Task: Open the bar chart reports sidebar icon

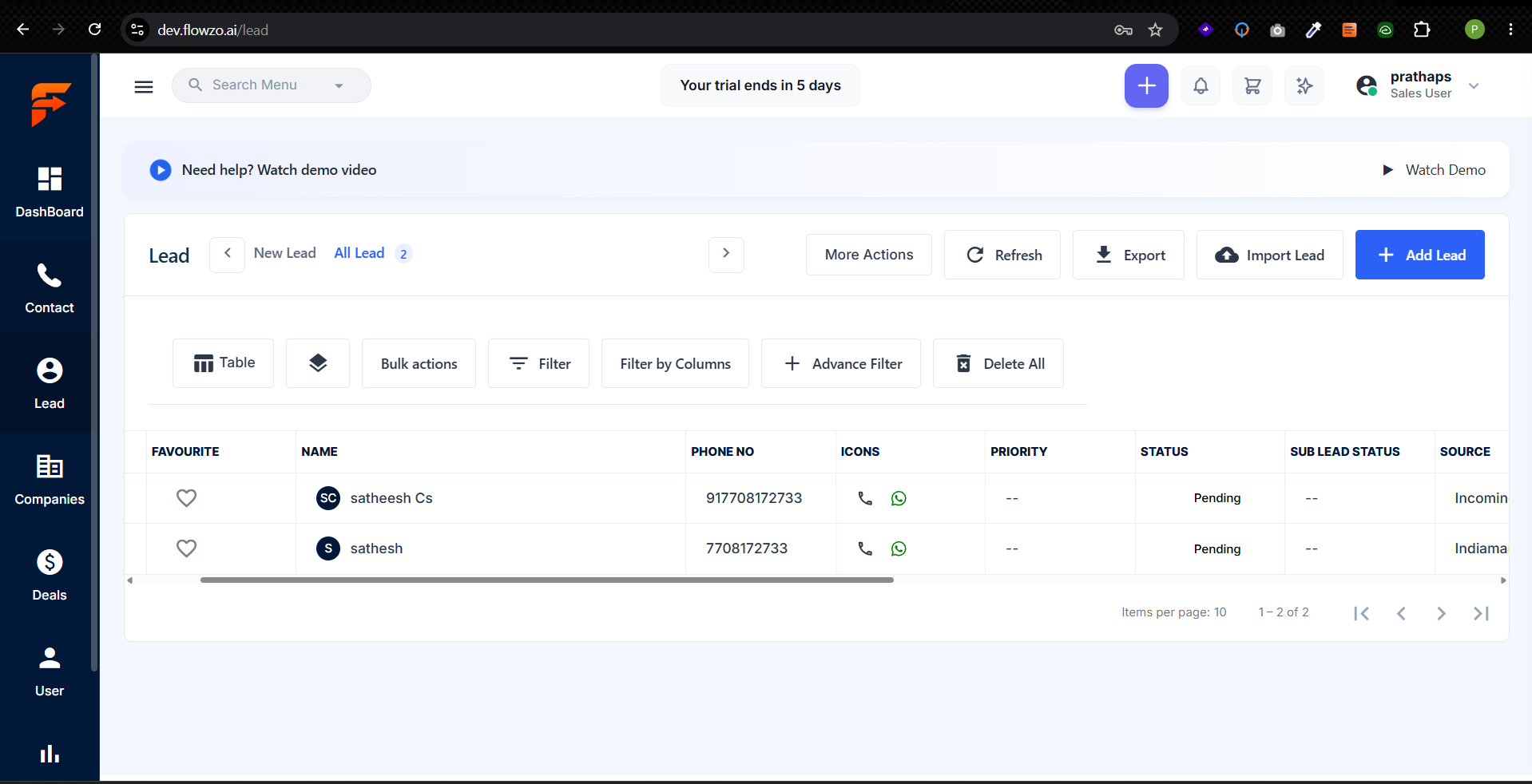Action: point(50,754)
